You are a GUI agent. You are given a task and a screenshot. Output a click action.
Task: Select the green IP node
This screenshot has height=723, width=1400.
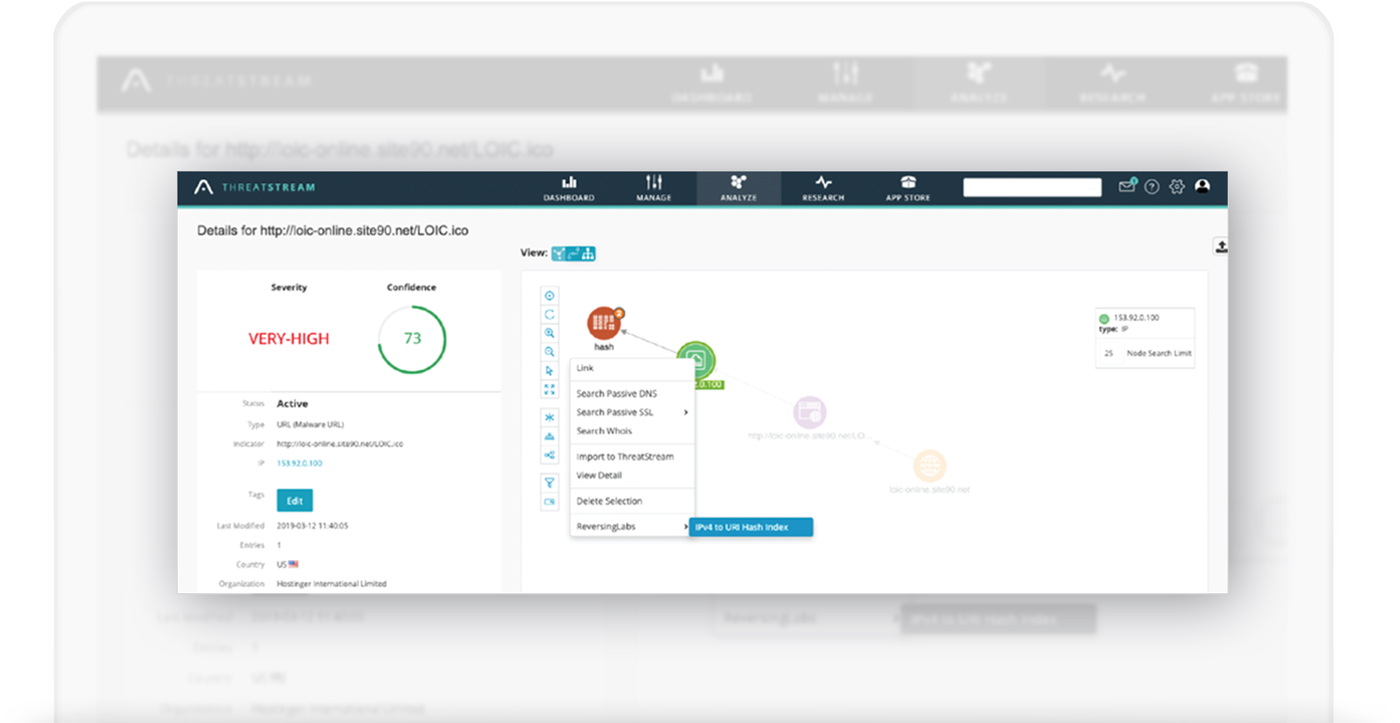click(696, 360)
